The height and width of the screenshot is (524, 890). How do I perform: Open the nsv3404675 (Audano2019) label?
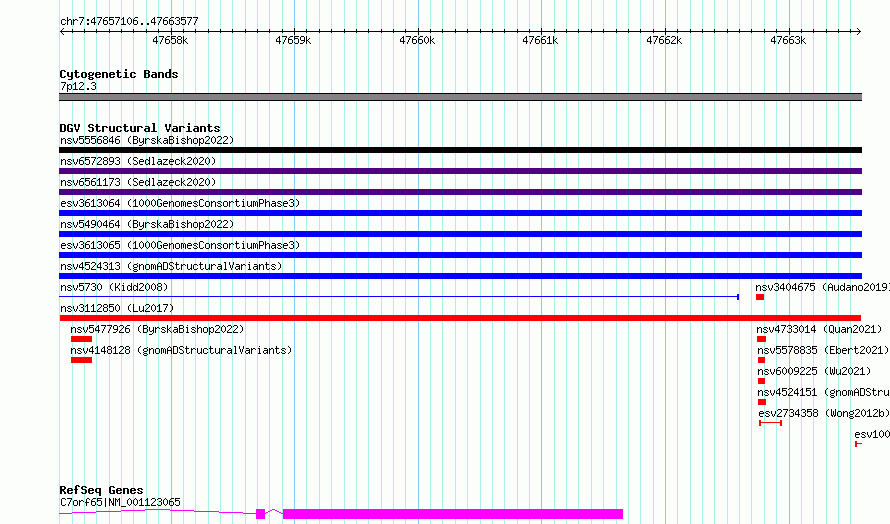pyautogui.click(x=822, y=287)
